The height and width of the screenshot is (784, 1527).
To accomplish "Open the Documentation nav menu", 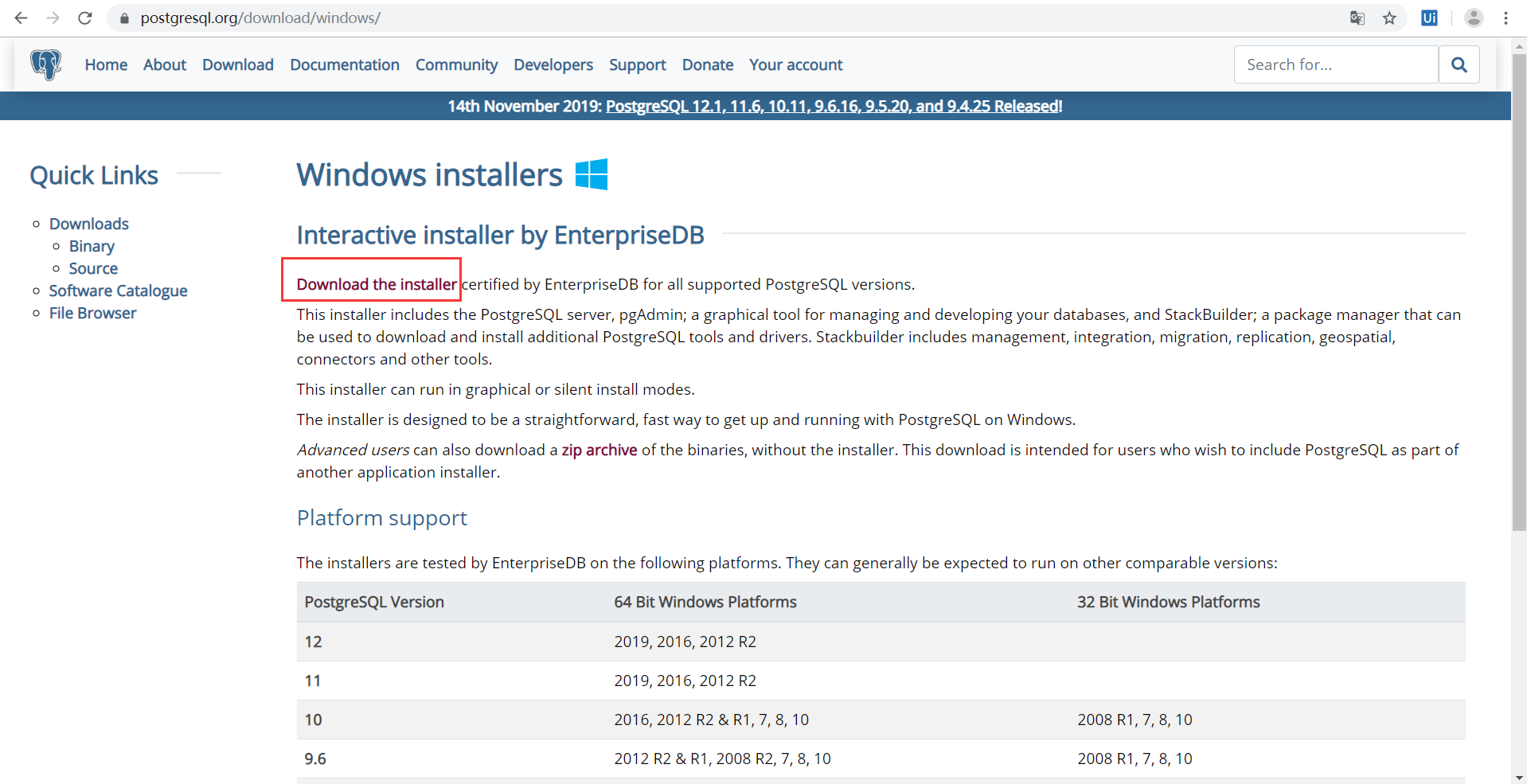I will [344, 64].
